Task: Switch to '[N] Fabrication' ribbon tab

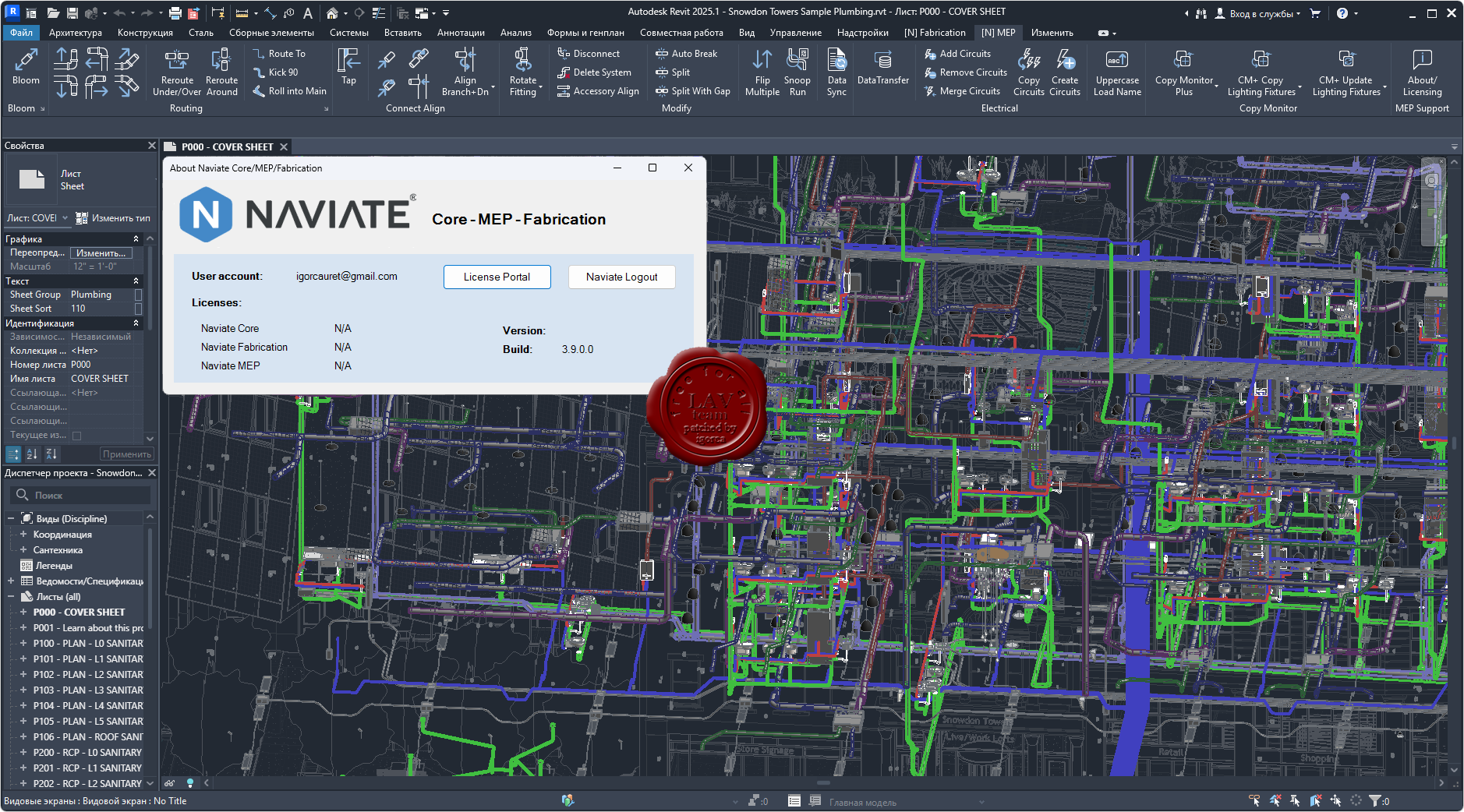Action: coord(935,33)
